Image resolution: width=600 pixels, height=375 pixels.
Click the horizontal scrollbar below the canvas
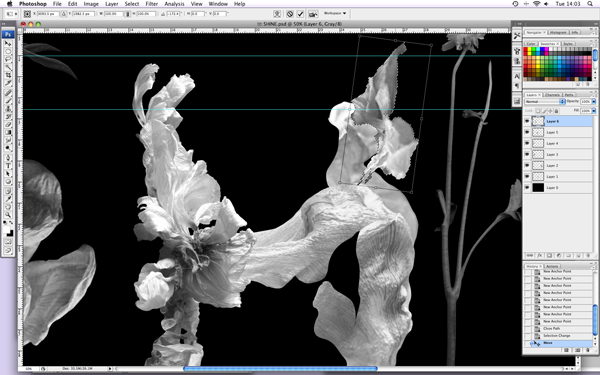(280, 368)
